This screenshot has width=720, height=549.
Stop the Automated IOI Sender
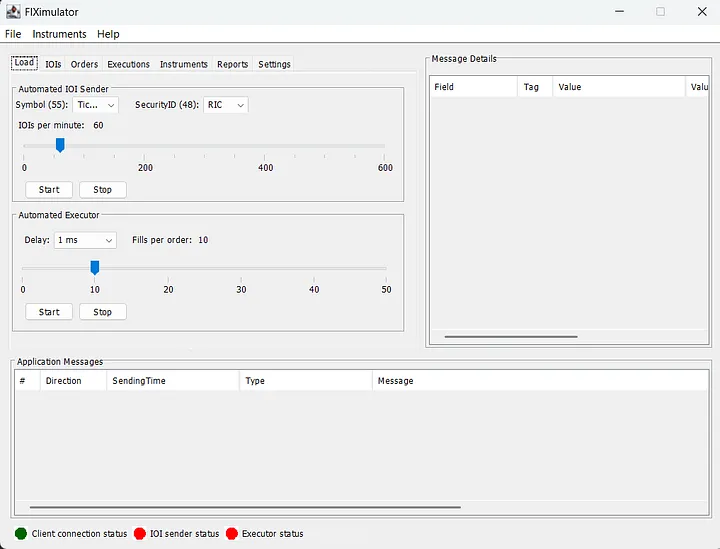click(102, 190)
